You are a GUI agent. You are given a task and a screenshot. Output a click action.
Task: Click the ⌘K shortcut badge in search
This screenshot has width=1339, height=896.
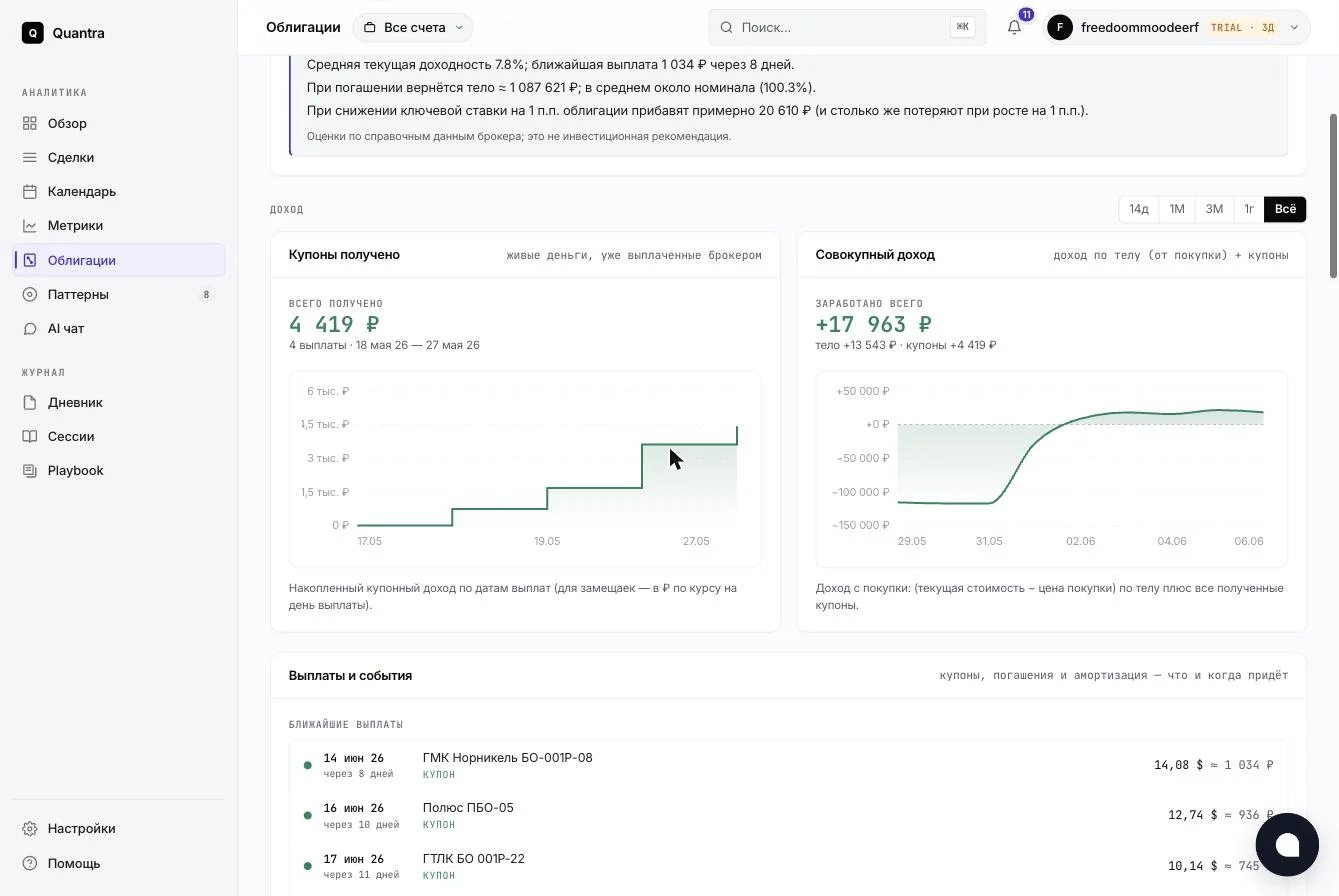(962, 27)
